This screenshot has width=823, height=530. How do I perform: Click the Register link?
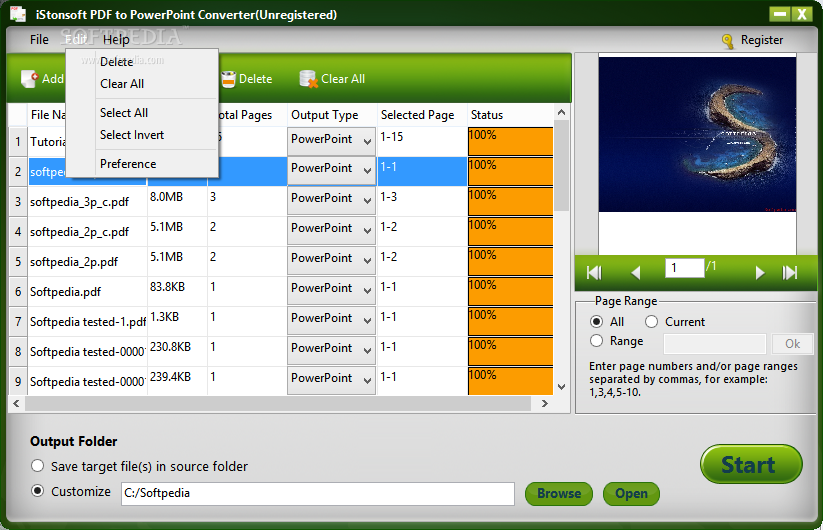coord(762,40)
